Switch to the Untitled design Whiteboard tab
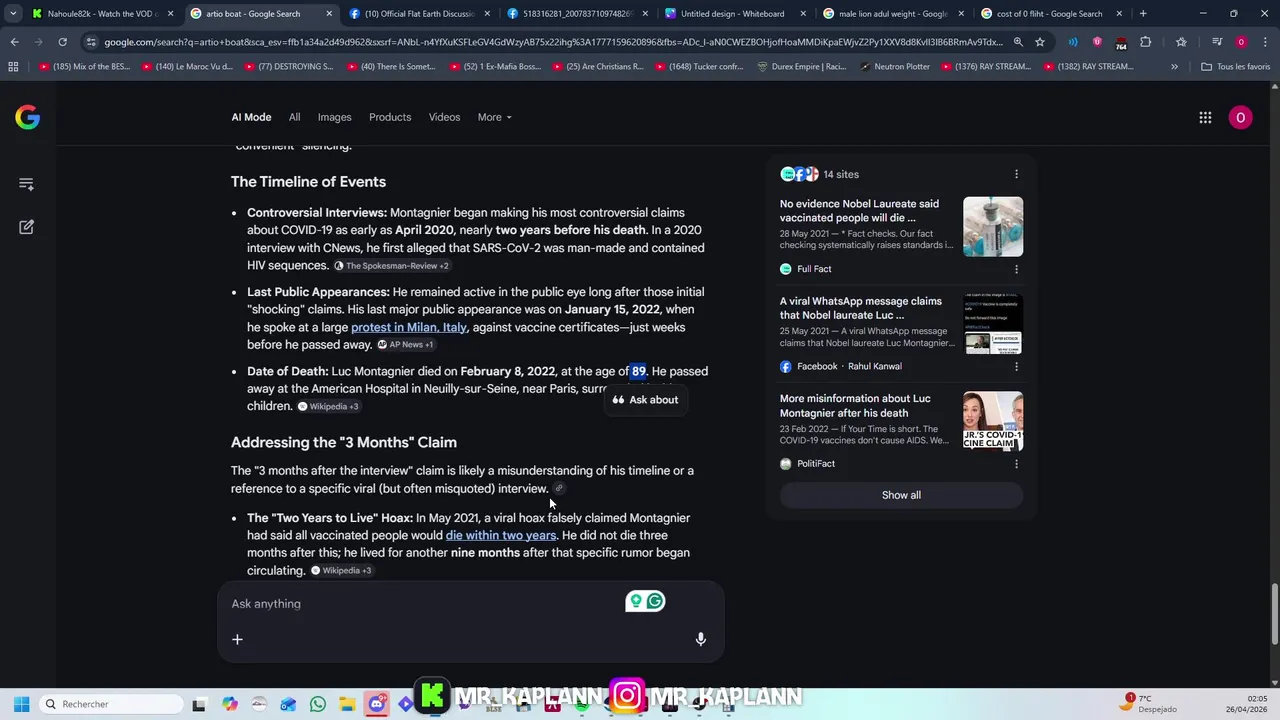1280x720 pixels. pyautogui.click(x=735, y=14)
